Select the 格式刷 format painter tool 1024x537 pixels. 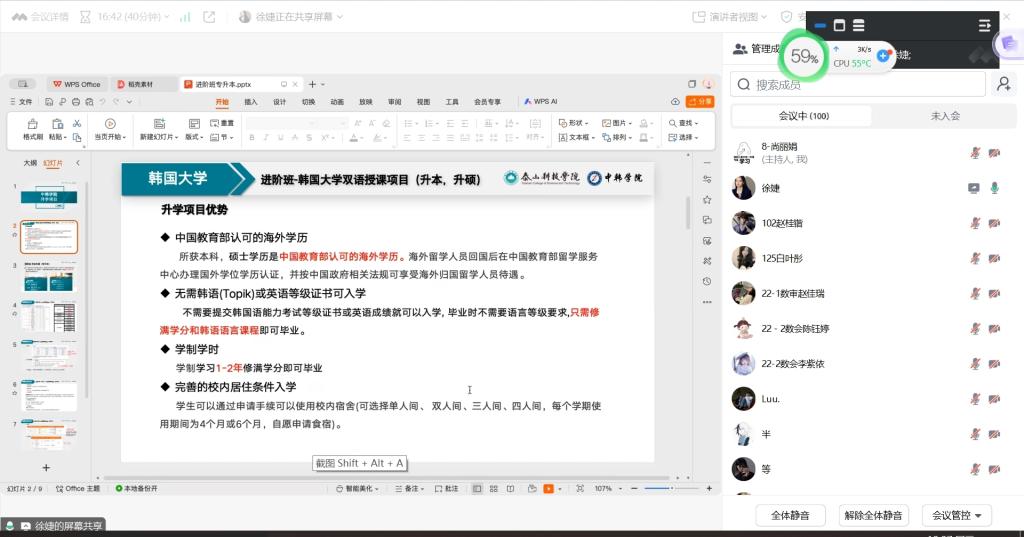[x=33, y=129]
